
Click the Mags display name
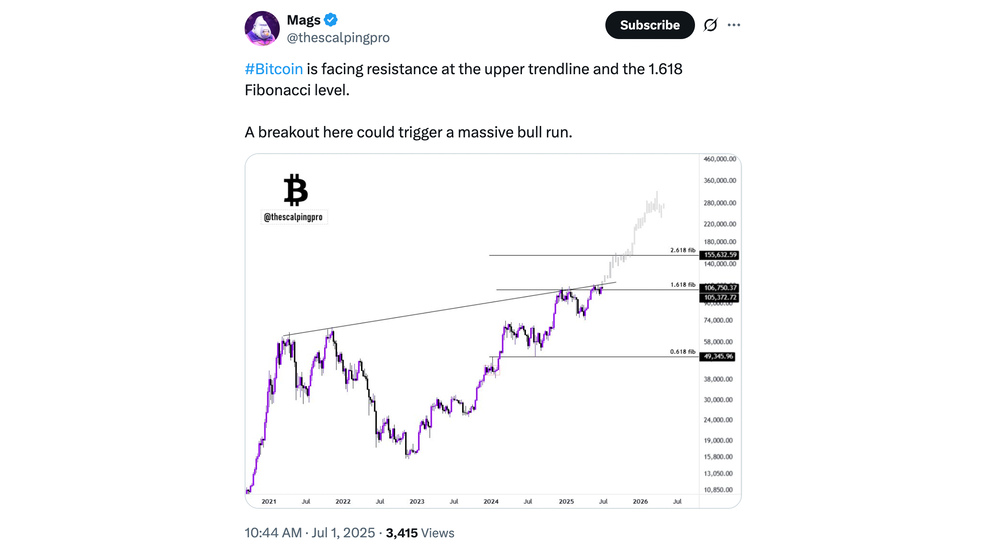[304, 20]
